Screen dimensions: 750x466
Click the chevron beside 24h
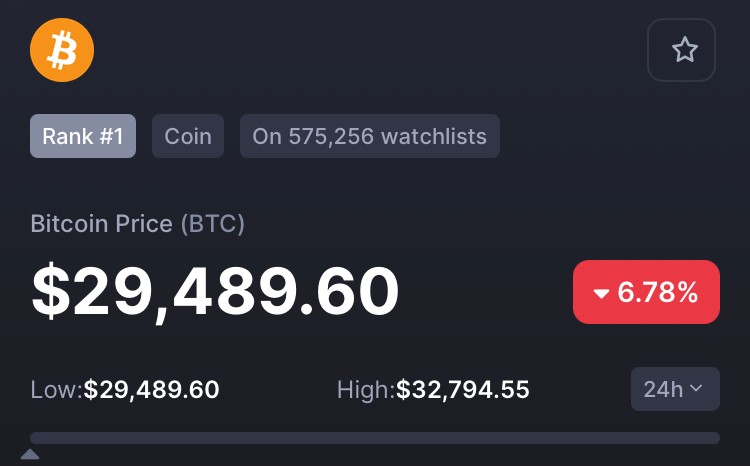(x=696, y=388)
